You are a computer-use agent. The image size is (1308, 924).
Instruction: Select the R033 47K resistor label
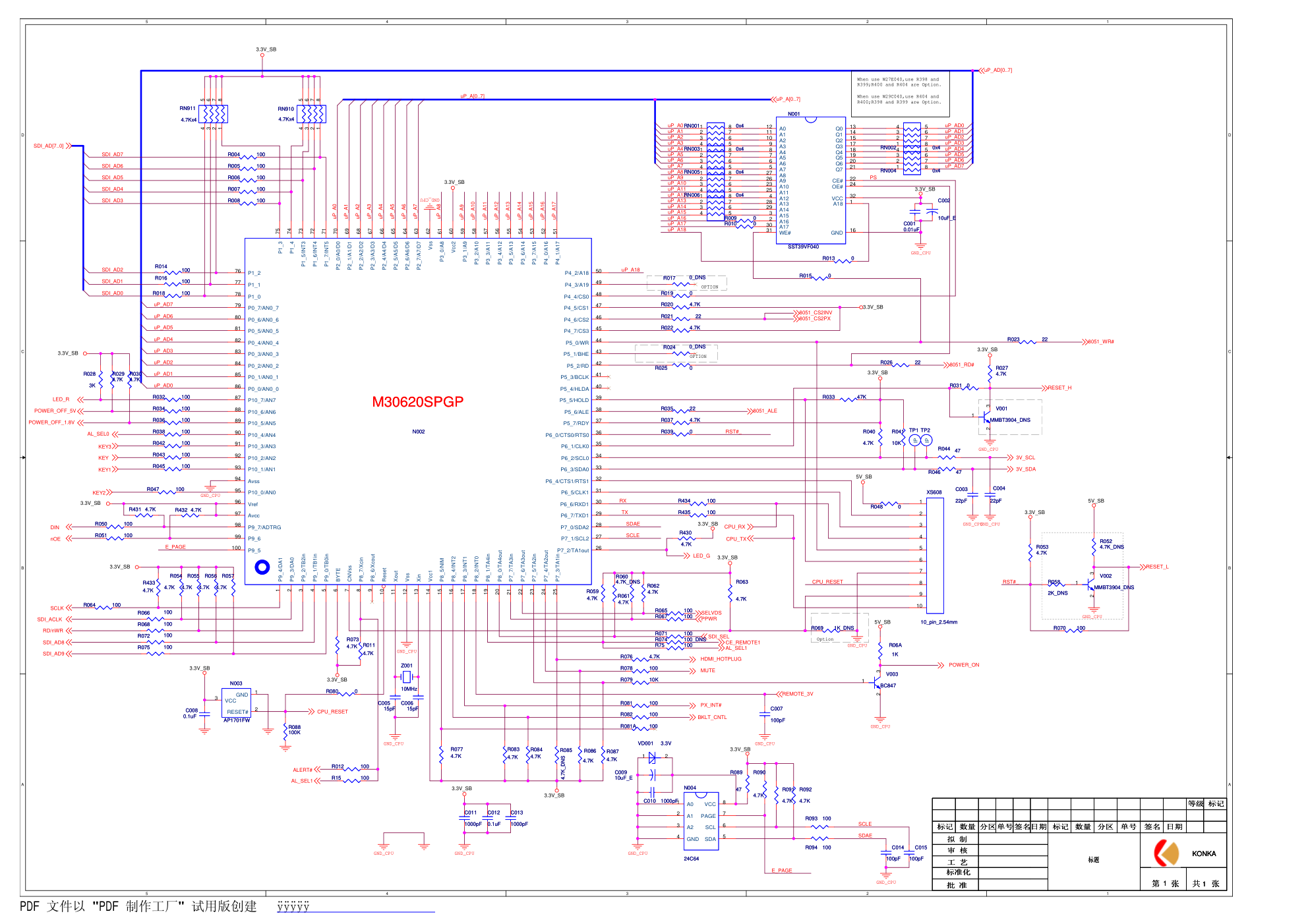tap(844, 397)
